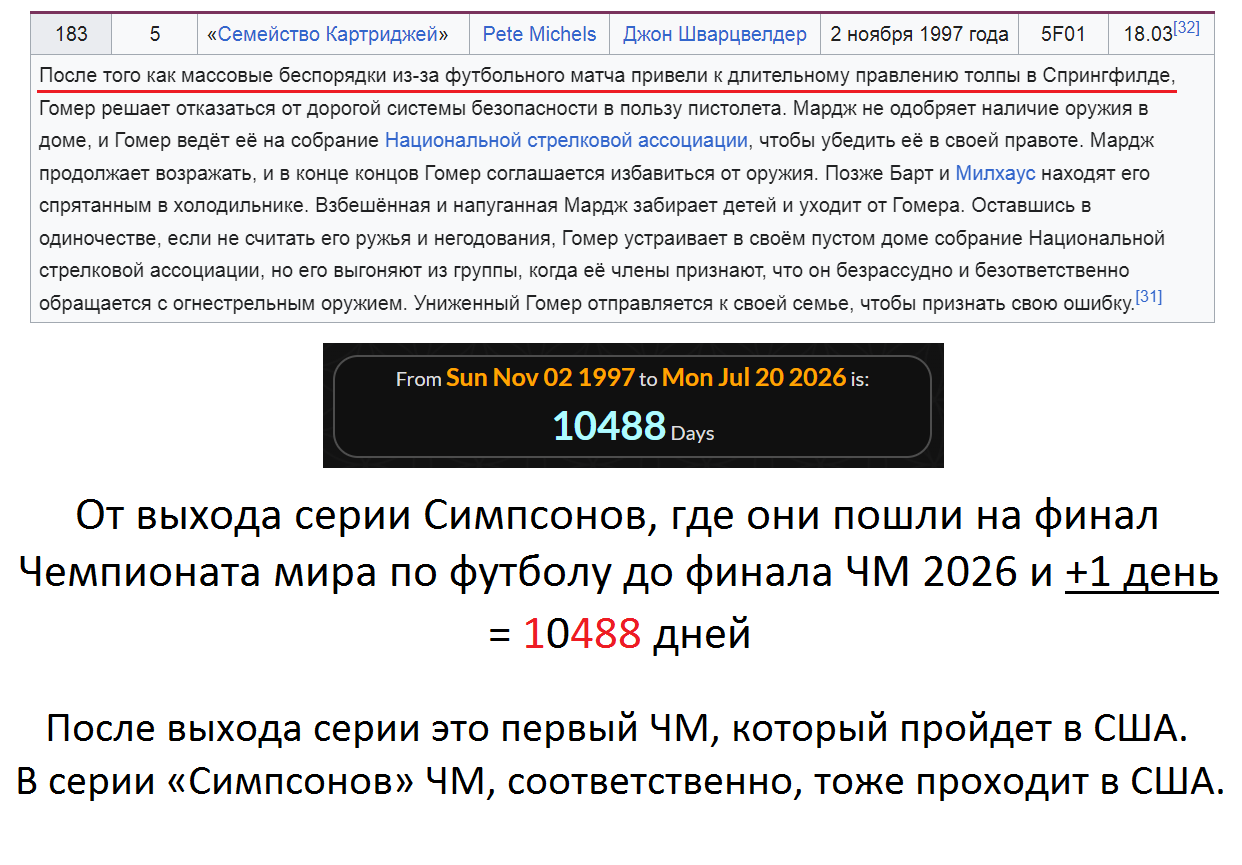Select the episode number cell 183

tap(71, 35)
